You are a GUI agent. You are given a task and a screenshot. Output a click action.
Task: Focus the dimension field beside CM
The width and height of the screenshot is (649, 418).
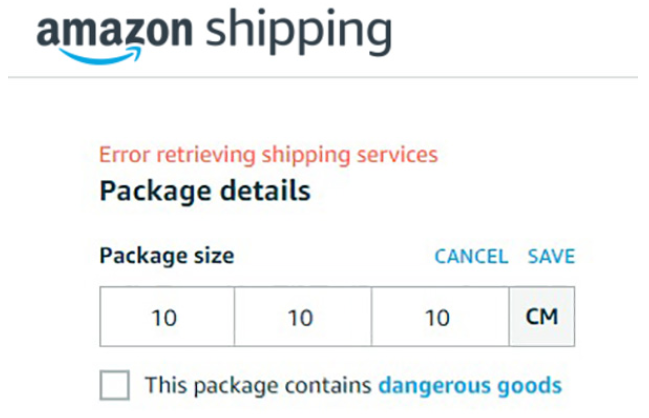click(440, 317)
